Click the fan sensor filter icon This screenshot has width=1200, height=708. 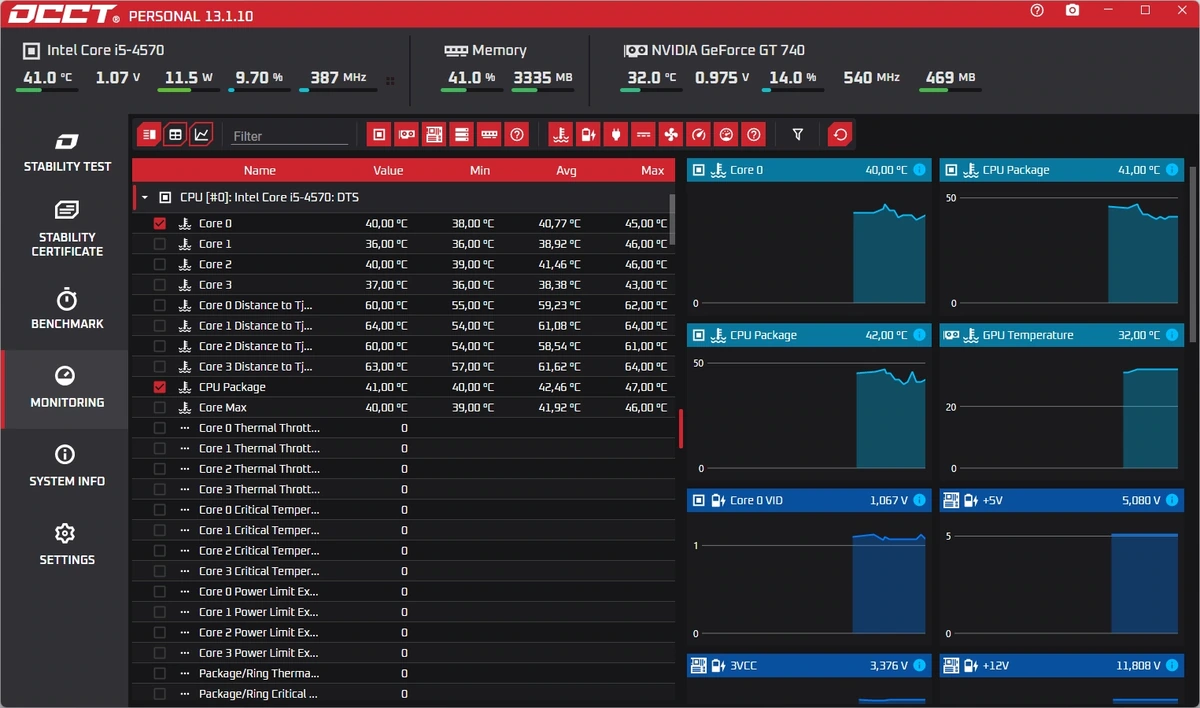671,134
